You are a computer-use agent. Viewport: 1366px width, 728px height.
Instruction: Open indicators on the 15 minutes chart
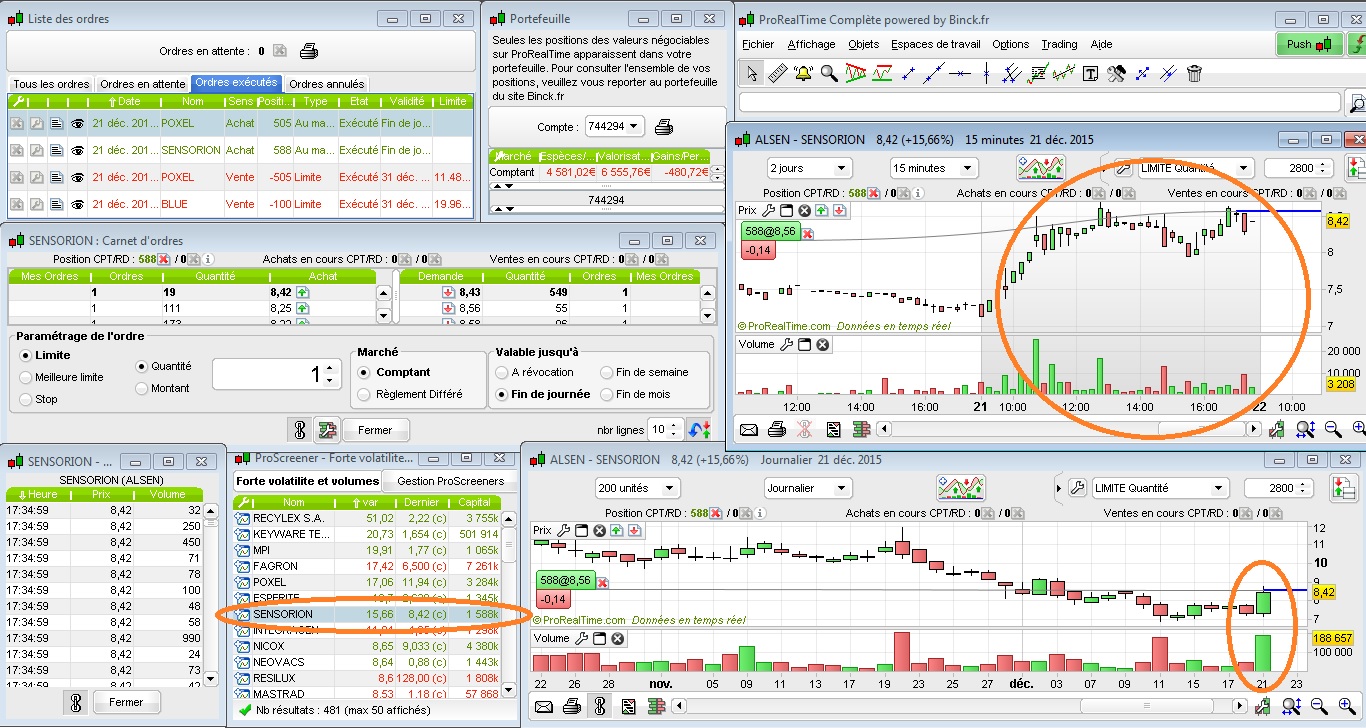click(1040, 168)
